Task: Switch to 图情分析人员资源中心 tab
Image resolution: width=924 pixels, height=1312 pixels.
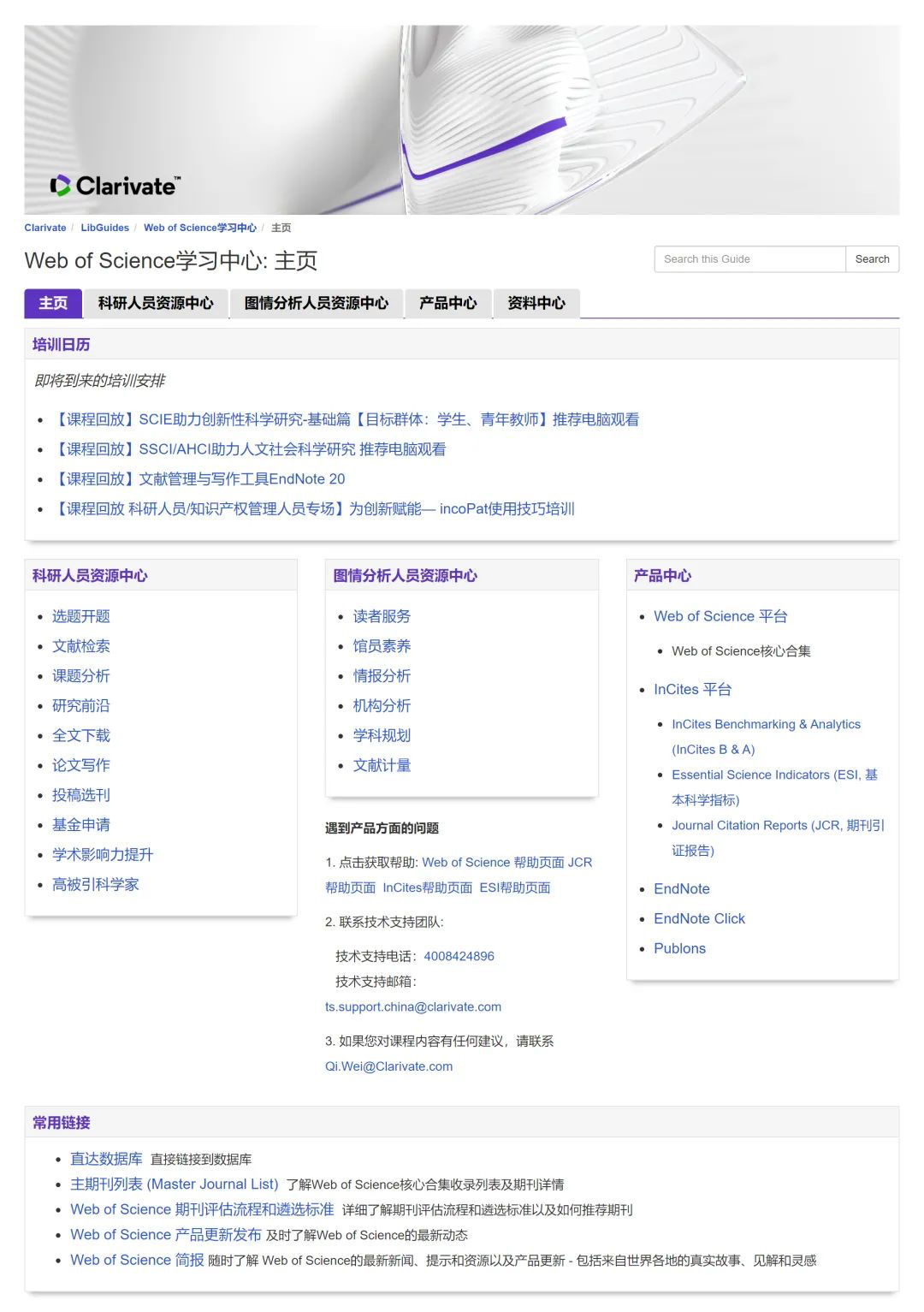Action: [x=317, y=303]
